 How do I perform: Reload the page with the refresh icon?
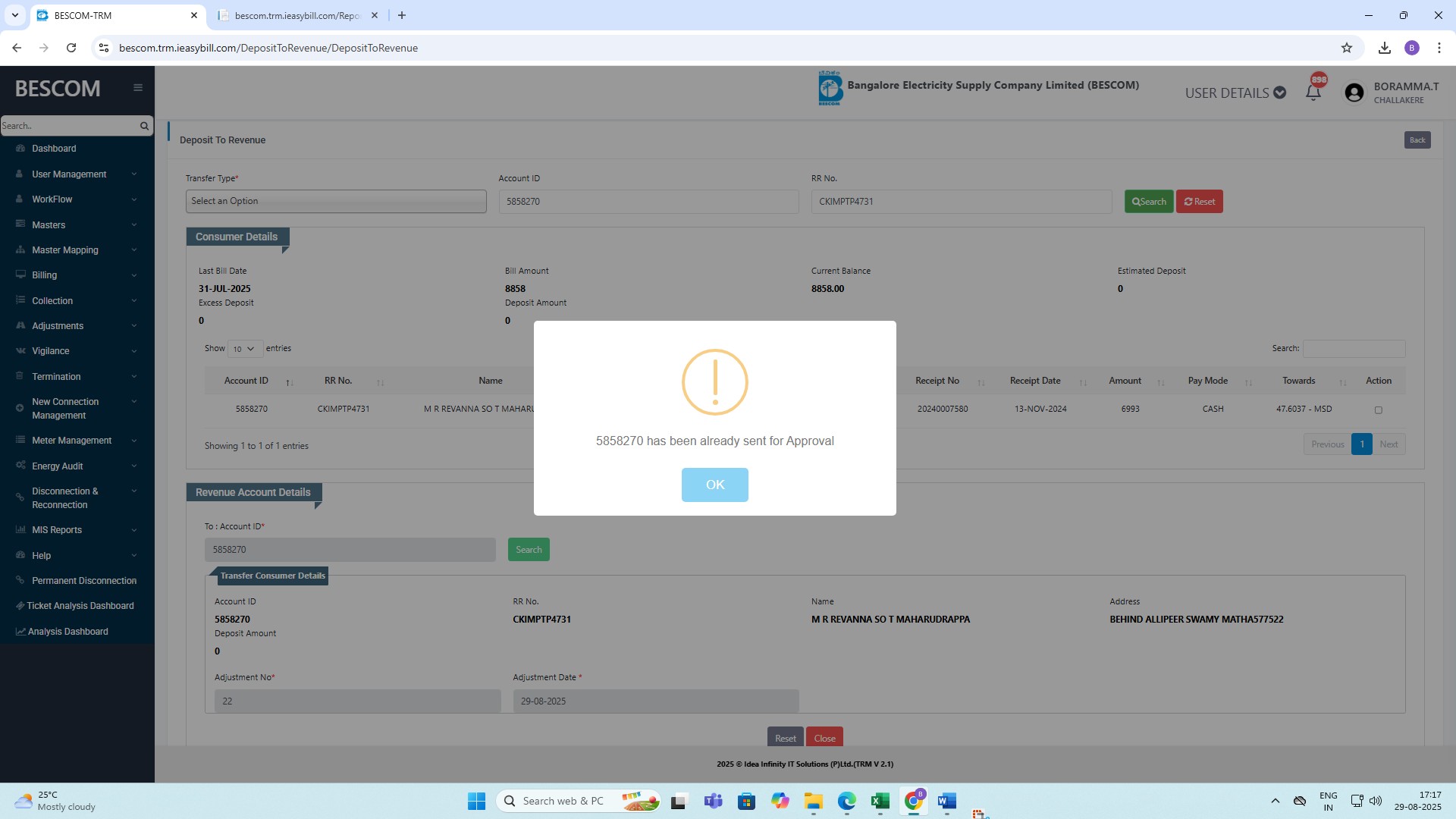(x=71, y=48)
